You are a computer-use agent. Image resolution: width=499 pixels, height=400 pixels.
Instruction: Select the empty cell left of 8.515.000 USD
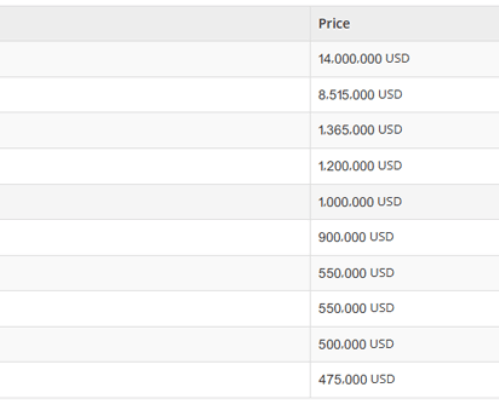(x=155, y=95)
